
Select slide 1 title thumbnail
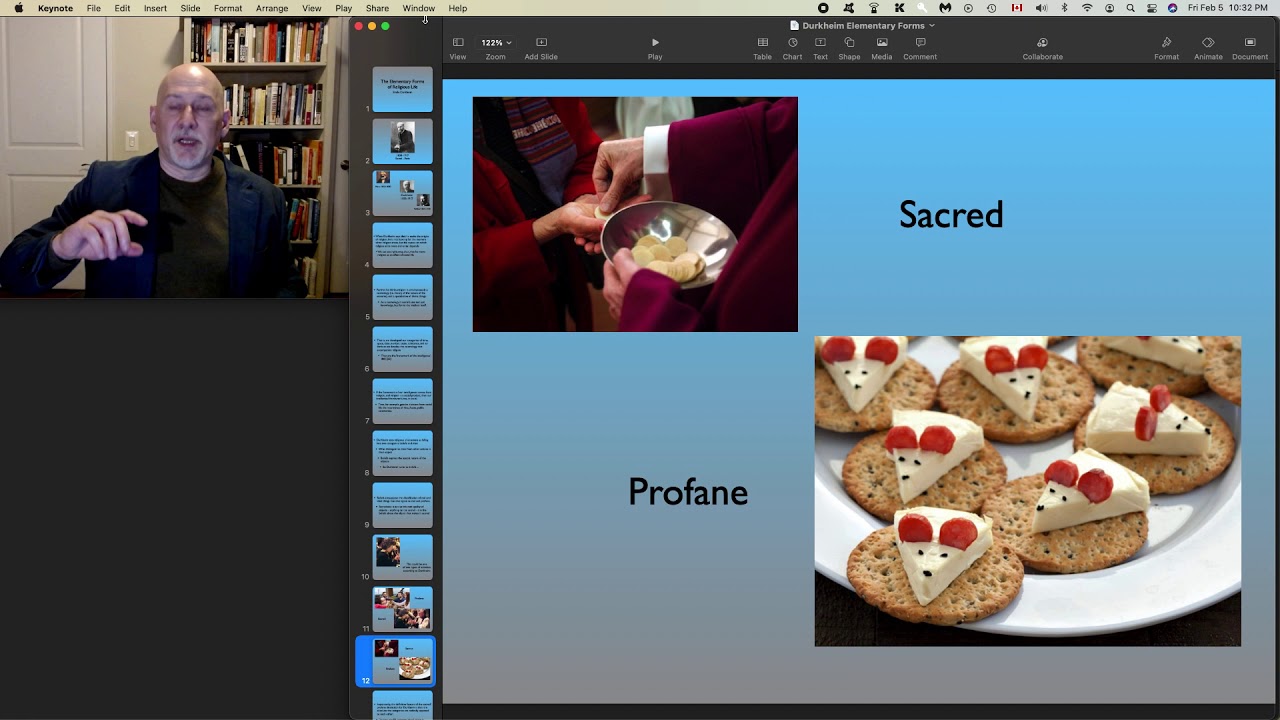click(403, 90)
